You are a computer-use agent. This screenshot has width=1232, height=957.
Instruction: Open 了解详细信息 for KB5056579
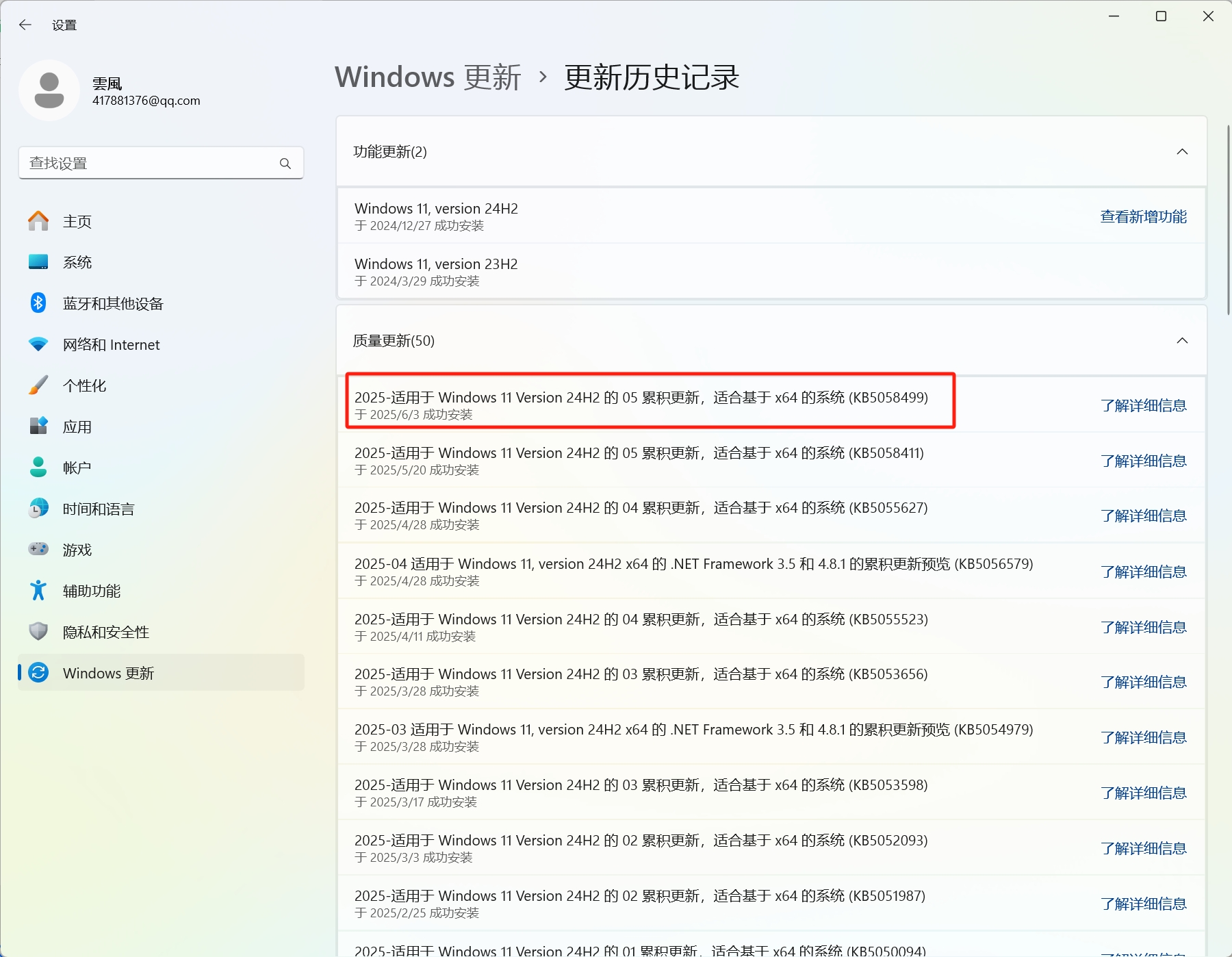pos(1143,572)
